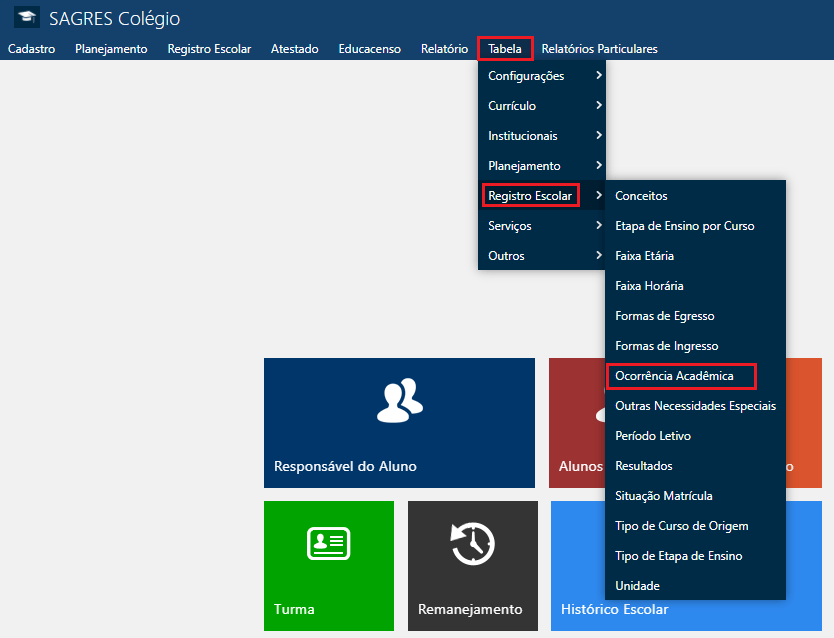The width and height of the screenshot is (834, 638).
Task: Click the SAGRES graduation cap logo icon
Action: pos(27,18)
